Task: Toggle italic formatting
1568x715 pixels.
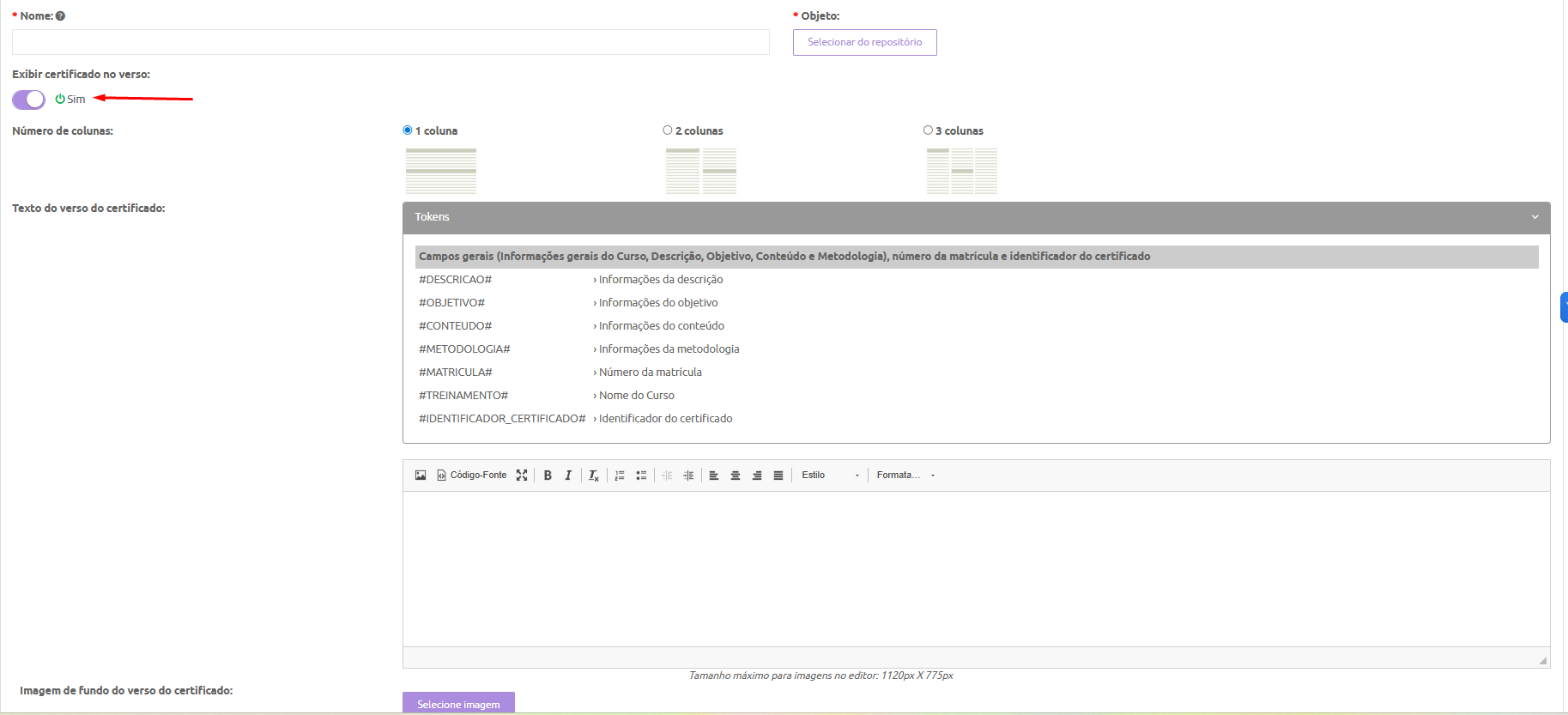Action: [568, 476]
